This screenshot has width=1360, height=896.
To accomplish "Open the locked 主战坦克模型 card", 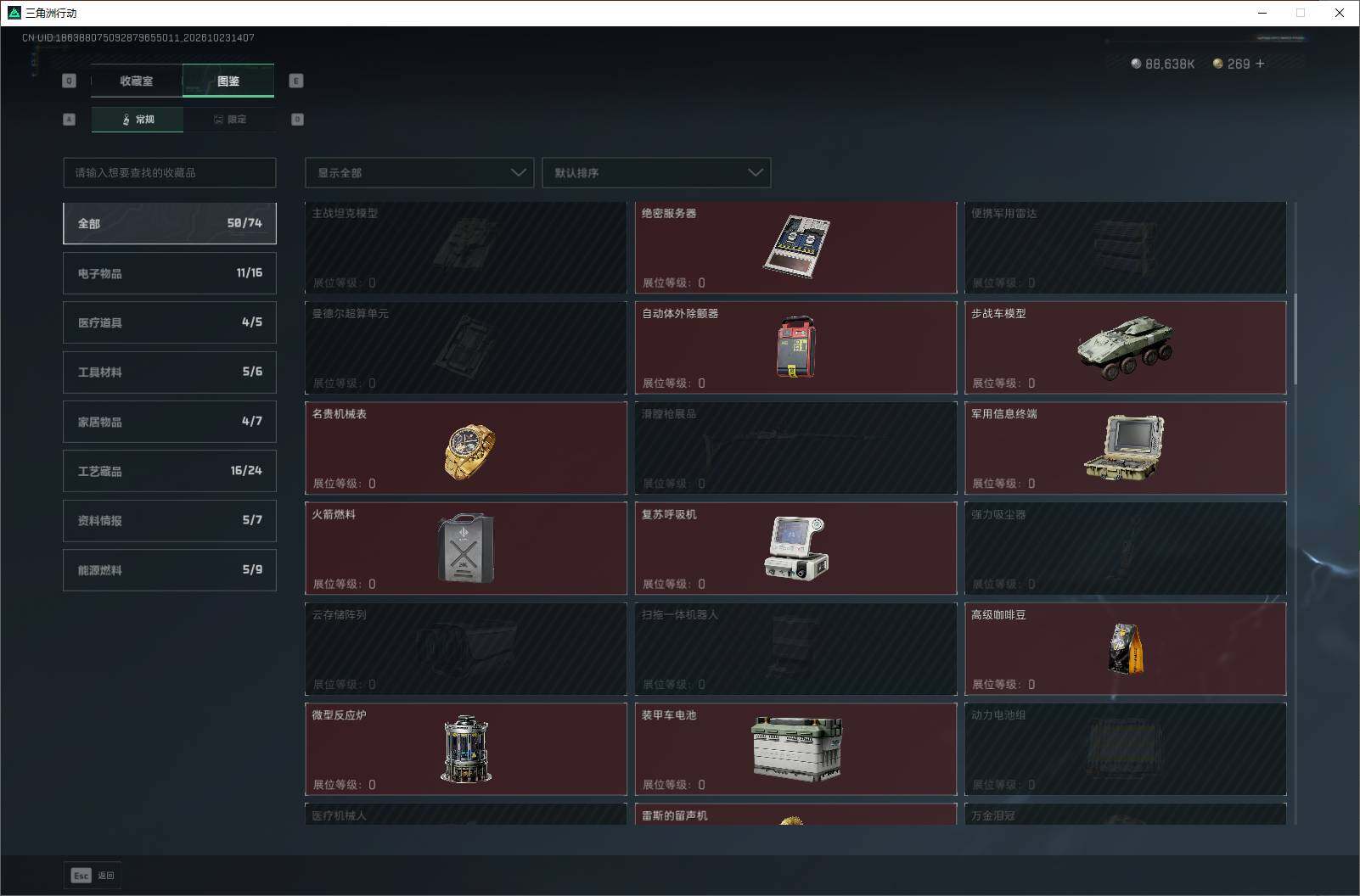I will (x=466, y=247).
